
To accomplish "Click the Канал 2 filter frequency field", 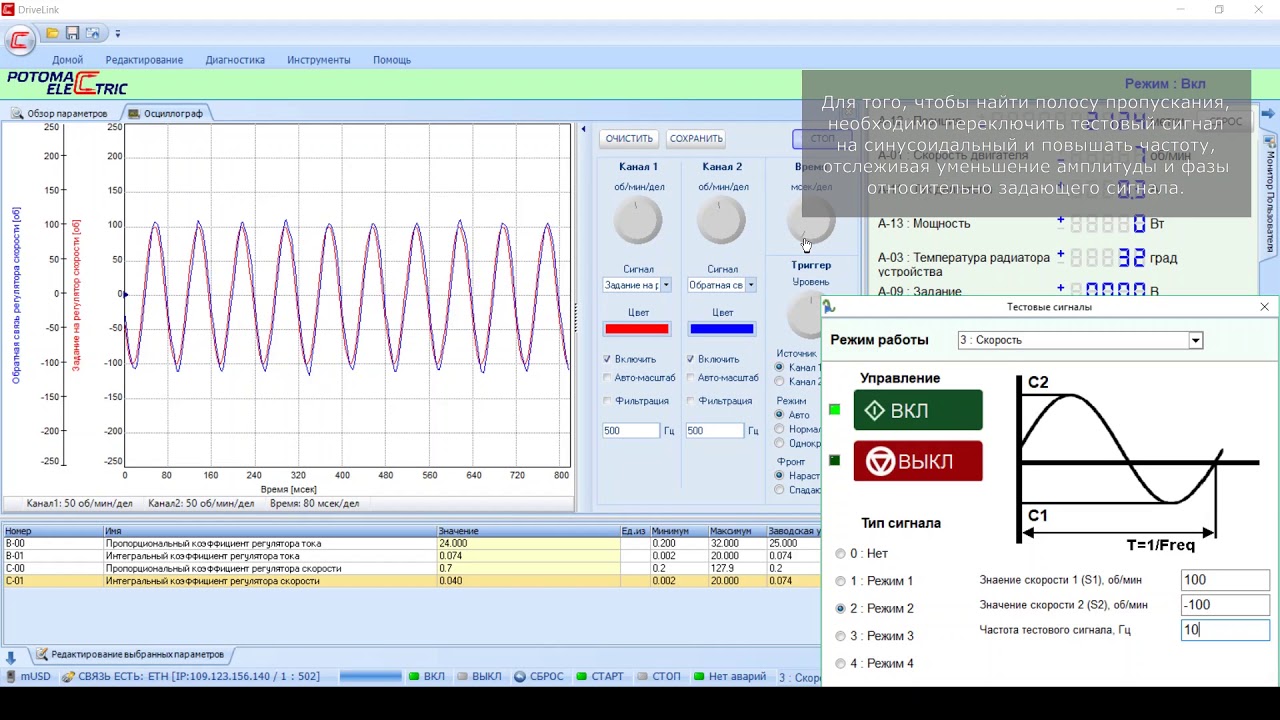I will coord(715,431).
